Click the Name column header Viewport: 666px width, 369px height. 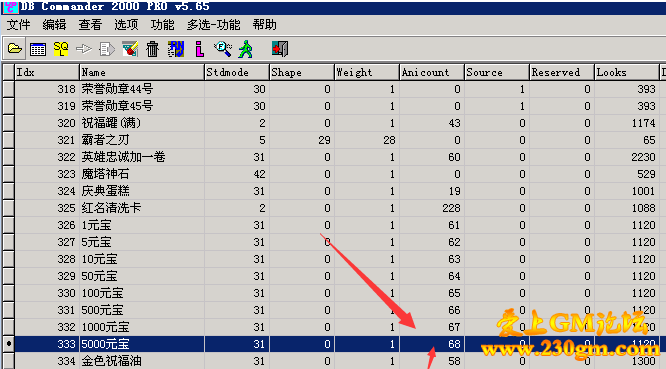pos(142,72)
